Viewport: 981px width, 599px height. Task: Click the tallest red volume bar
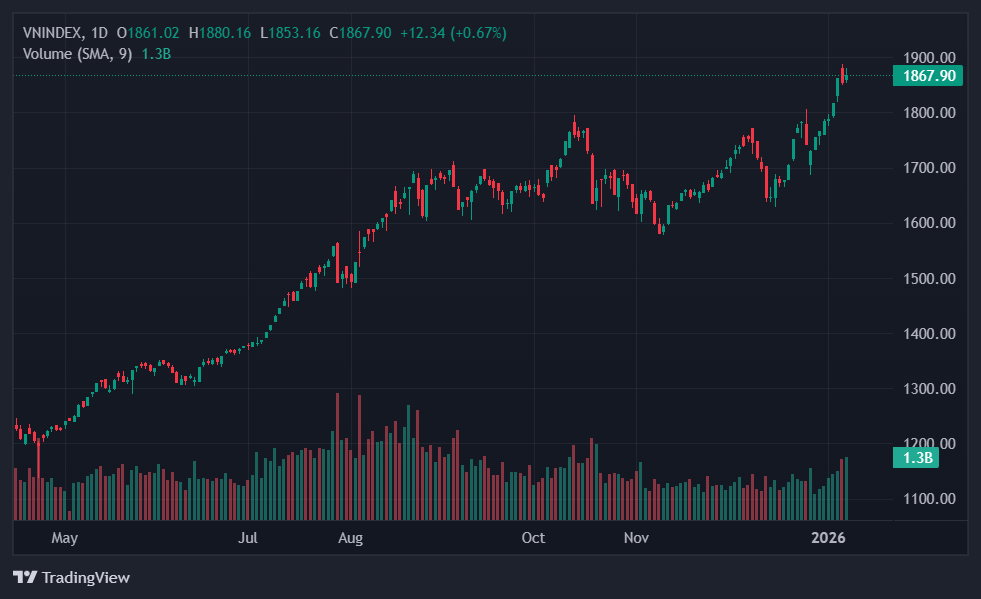click(337, 456)
